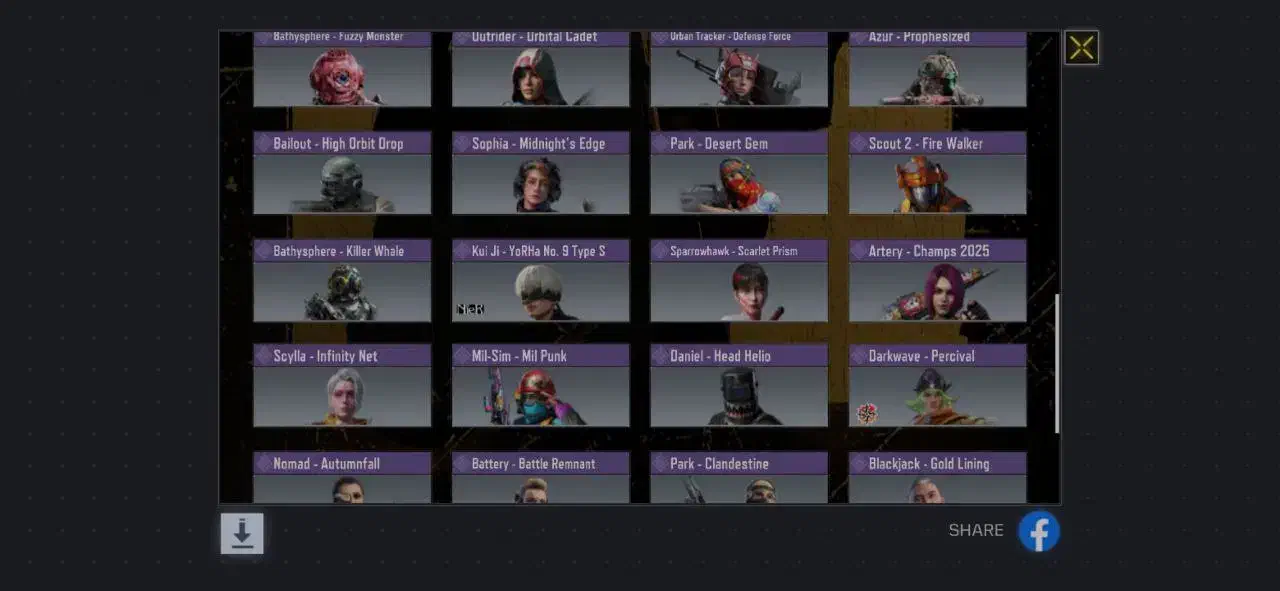Select Kui Ji - YoRHa No. 9 Type S

[x=540, y=280]
